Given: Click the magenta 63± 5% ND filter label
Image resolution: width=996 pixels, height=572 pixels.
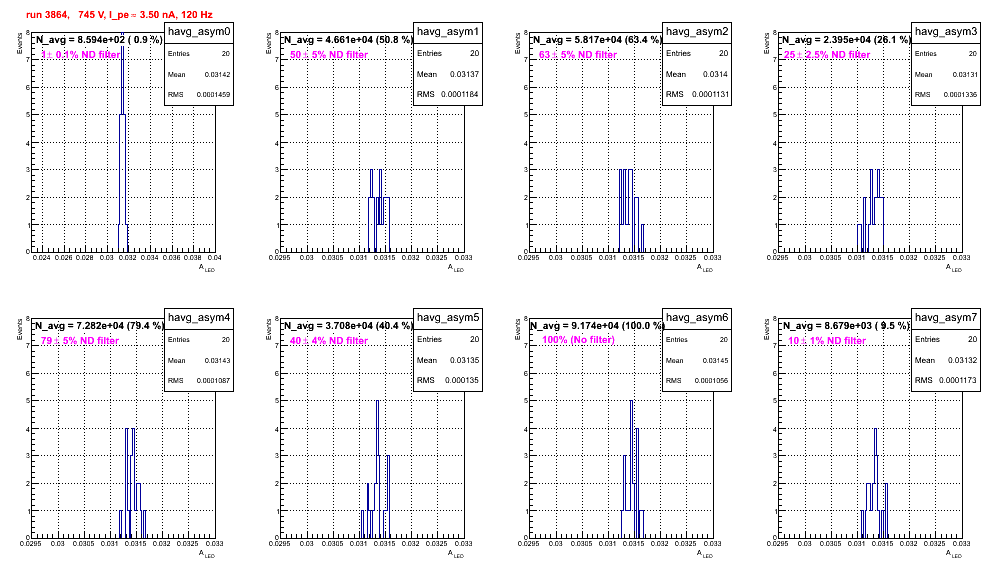Looking at the screenshot, I should [578, 55].
